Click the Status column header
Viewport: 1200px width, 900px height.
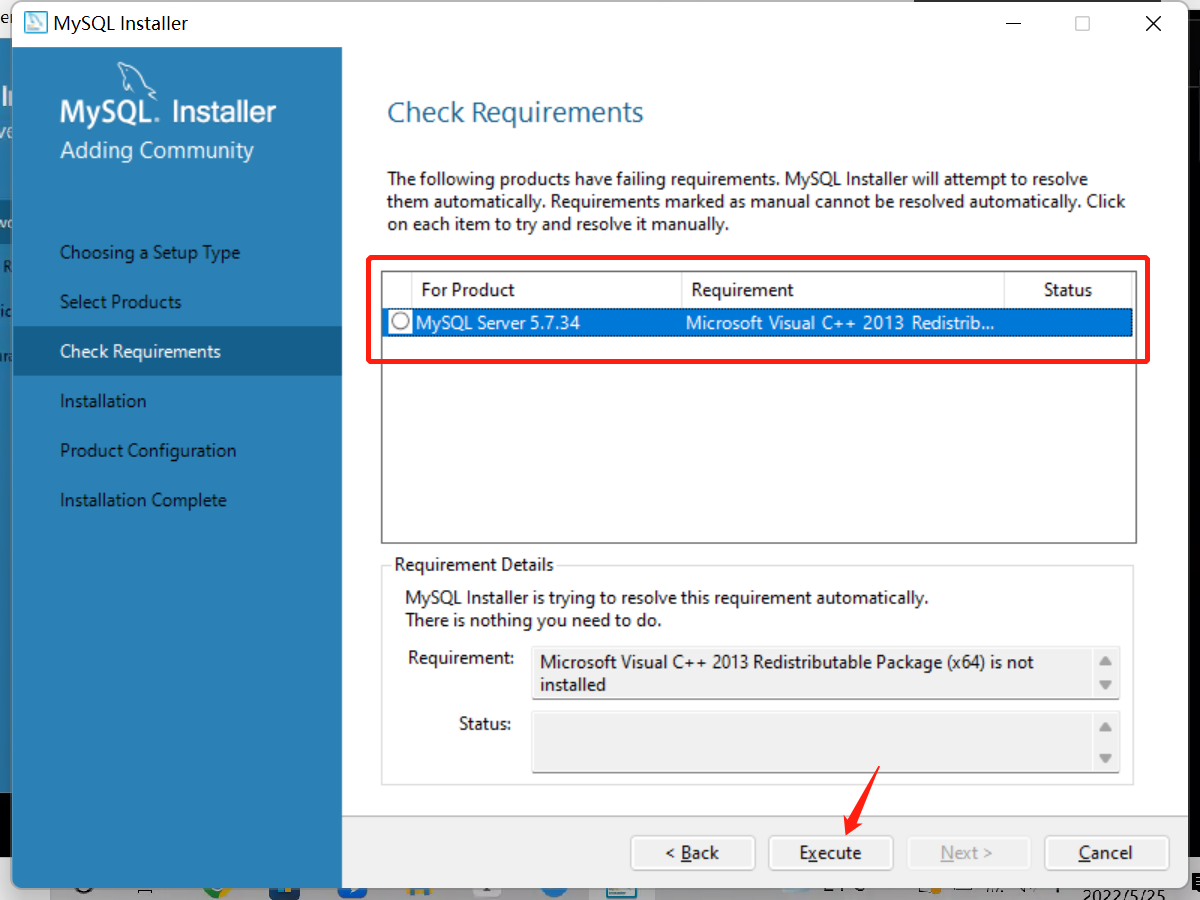point(1068,290)
